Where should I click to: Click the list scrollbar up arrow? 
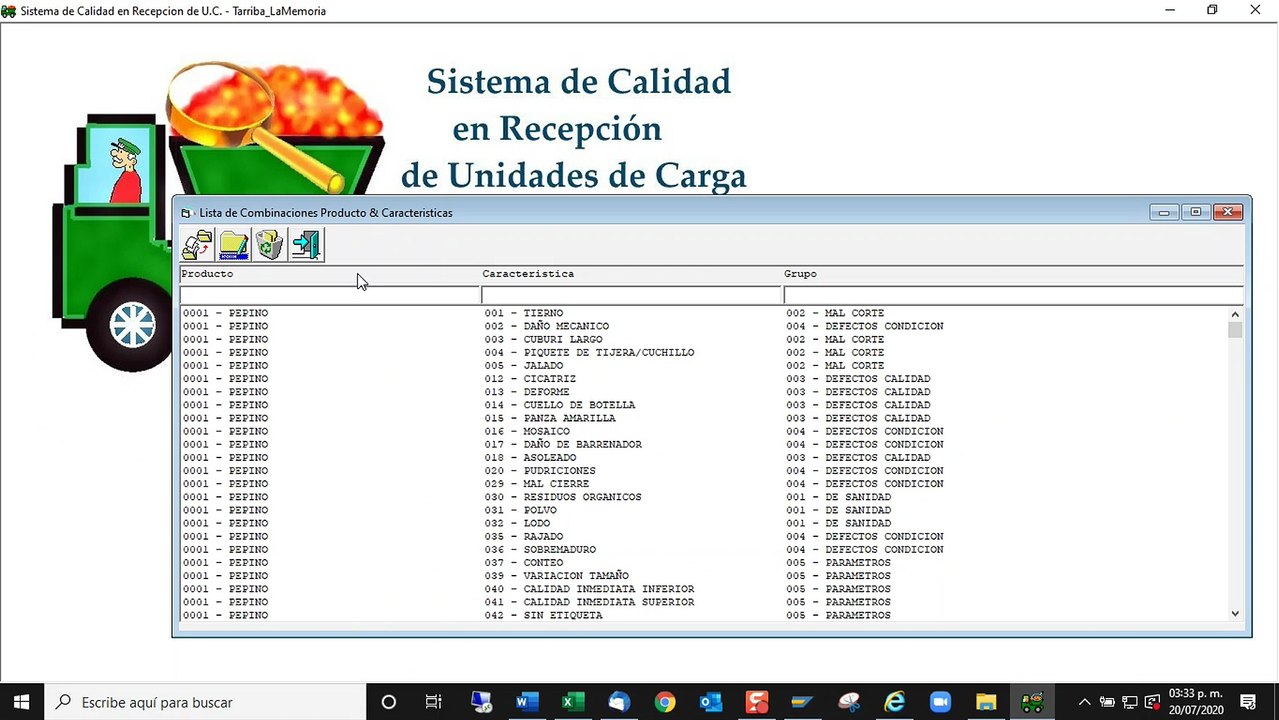(x=1235, y=314)
